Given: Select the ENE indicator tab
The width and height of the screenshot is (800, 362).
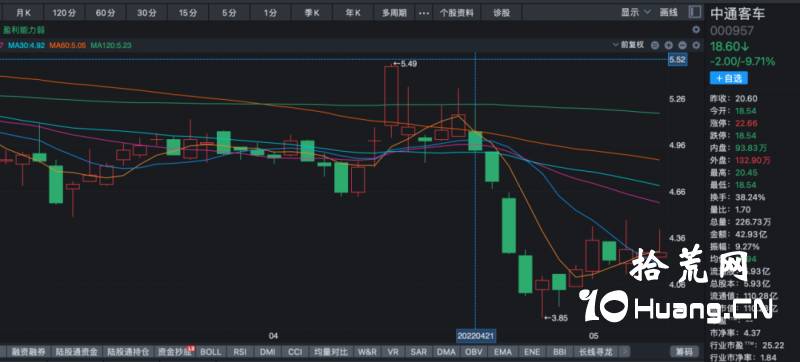Looking at the screenshot, I should (532, 352).
